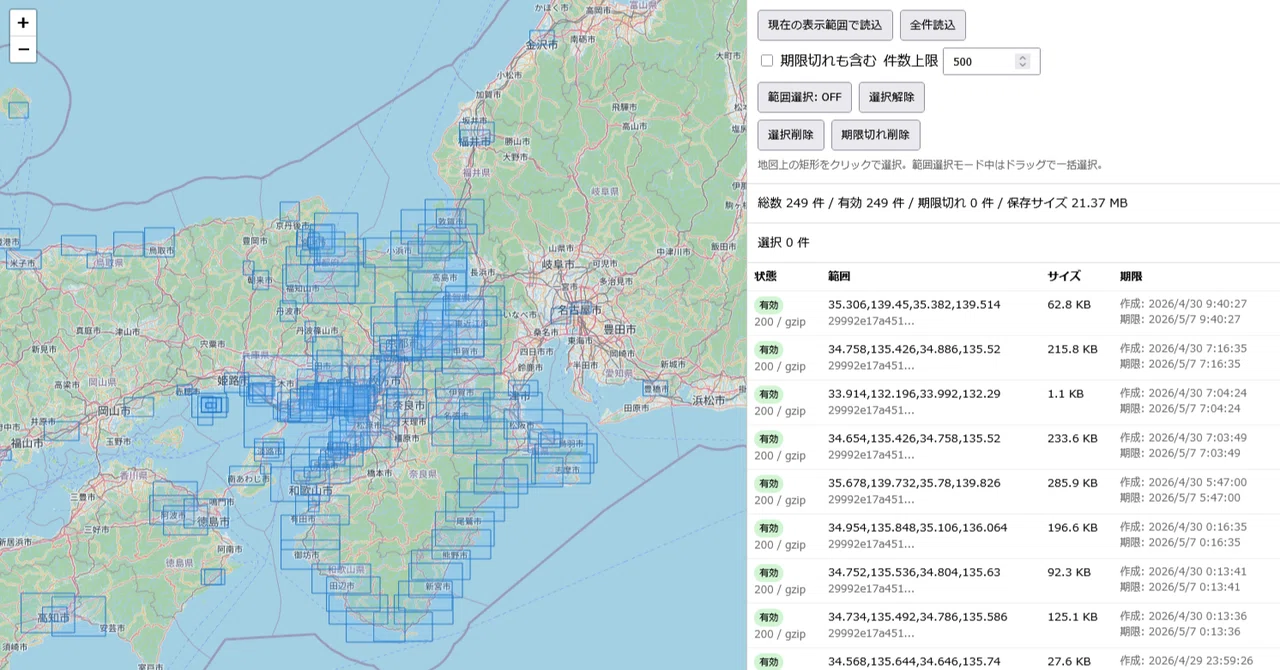Toggle 範囲選択: OFF mode button
1280x670 pixels.
point(805,97)
